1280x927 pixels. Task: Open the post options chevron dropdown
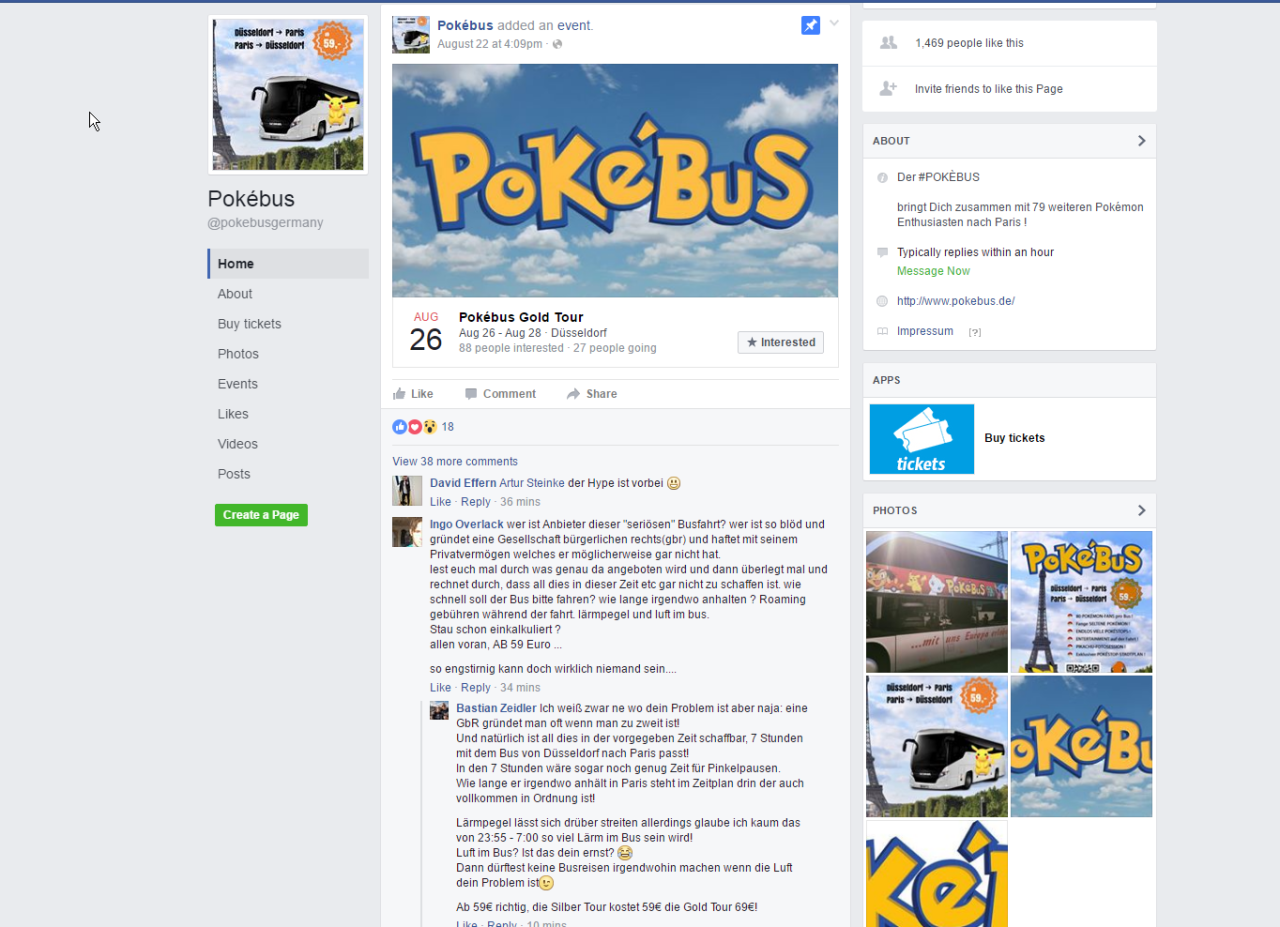(834, 23)
